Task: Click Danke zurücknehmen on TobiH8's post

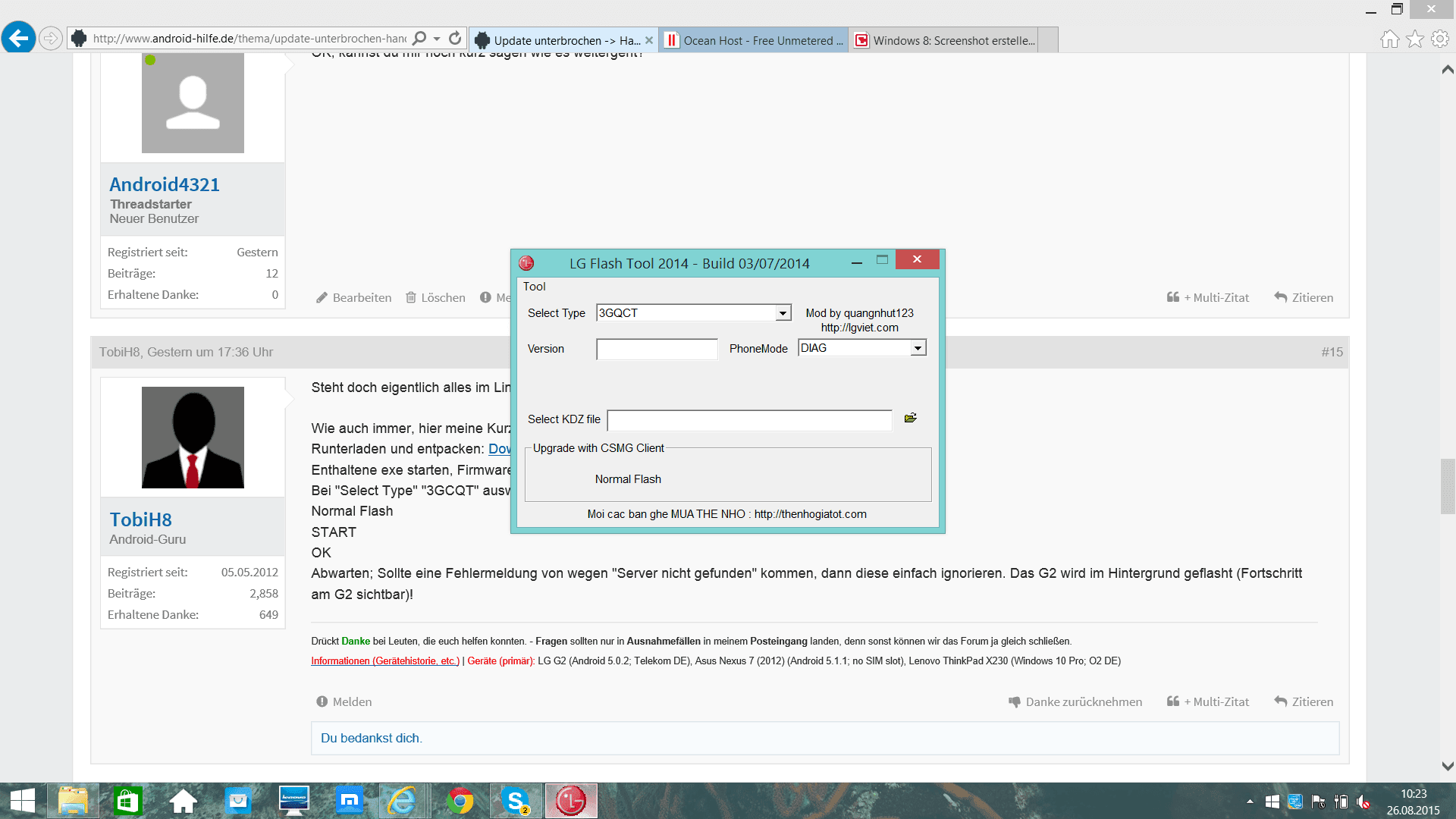Action: (x=1075, y=701)
